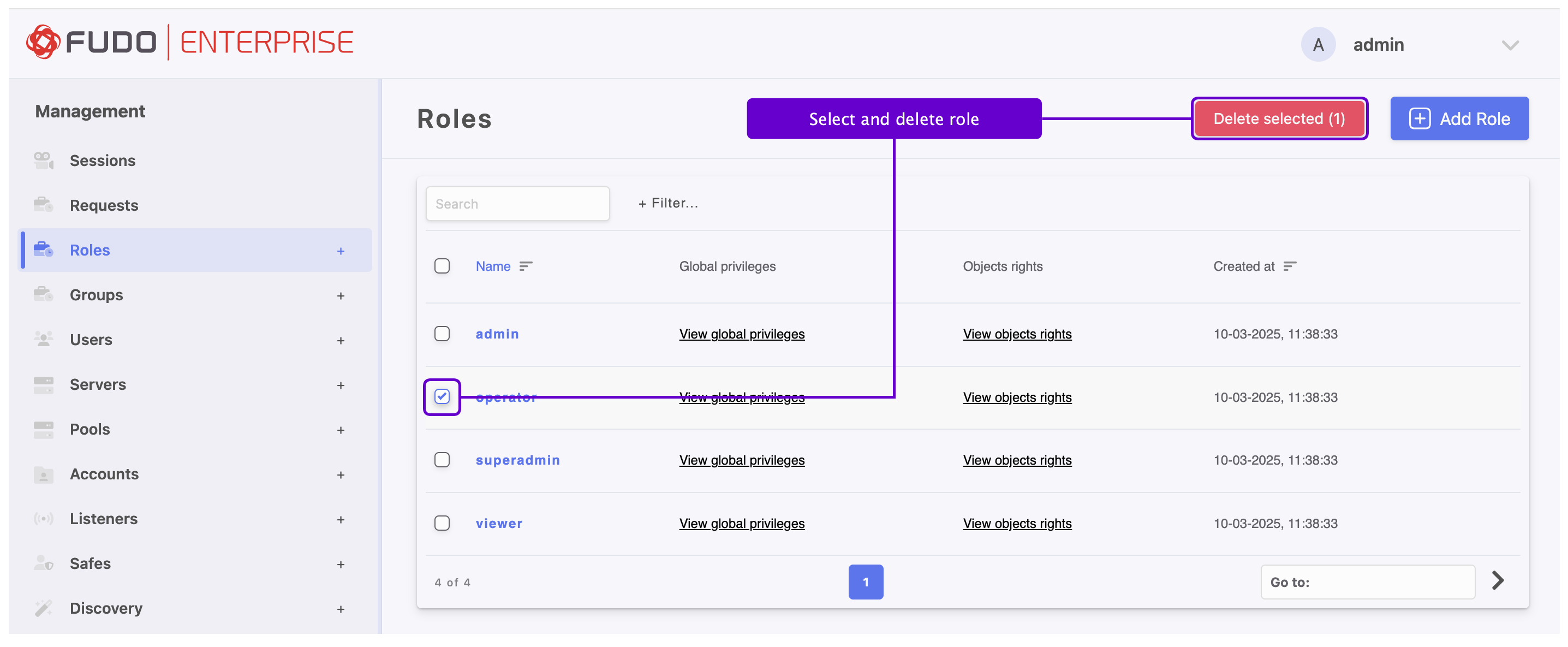
Task: Open Requests in the Management menu
Action: click(104, 205)
